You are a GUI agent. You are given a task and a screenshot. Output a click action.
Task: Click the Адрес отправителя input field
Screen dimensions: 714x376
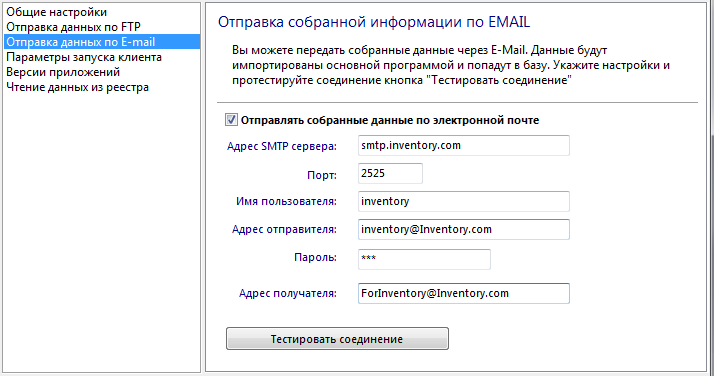tap(464, 229)
